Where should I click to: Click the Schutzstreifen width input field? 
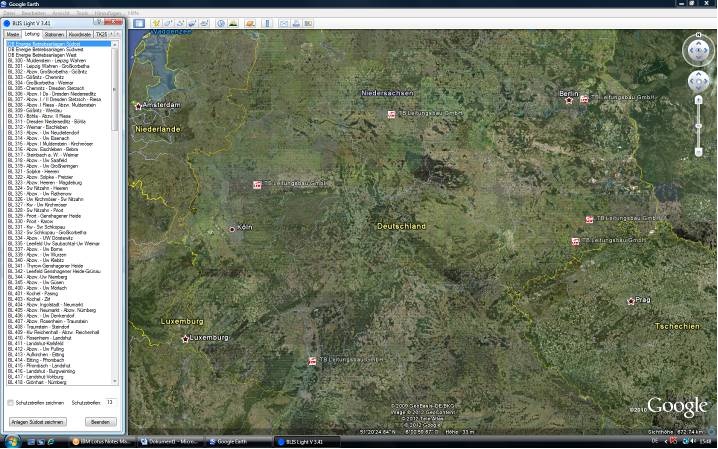[110, 402]
